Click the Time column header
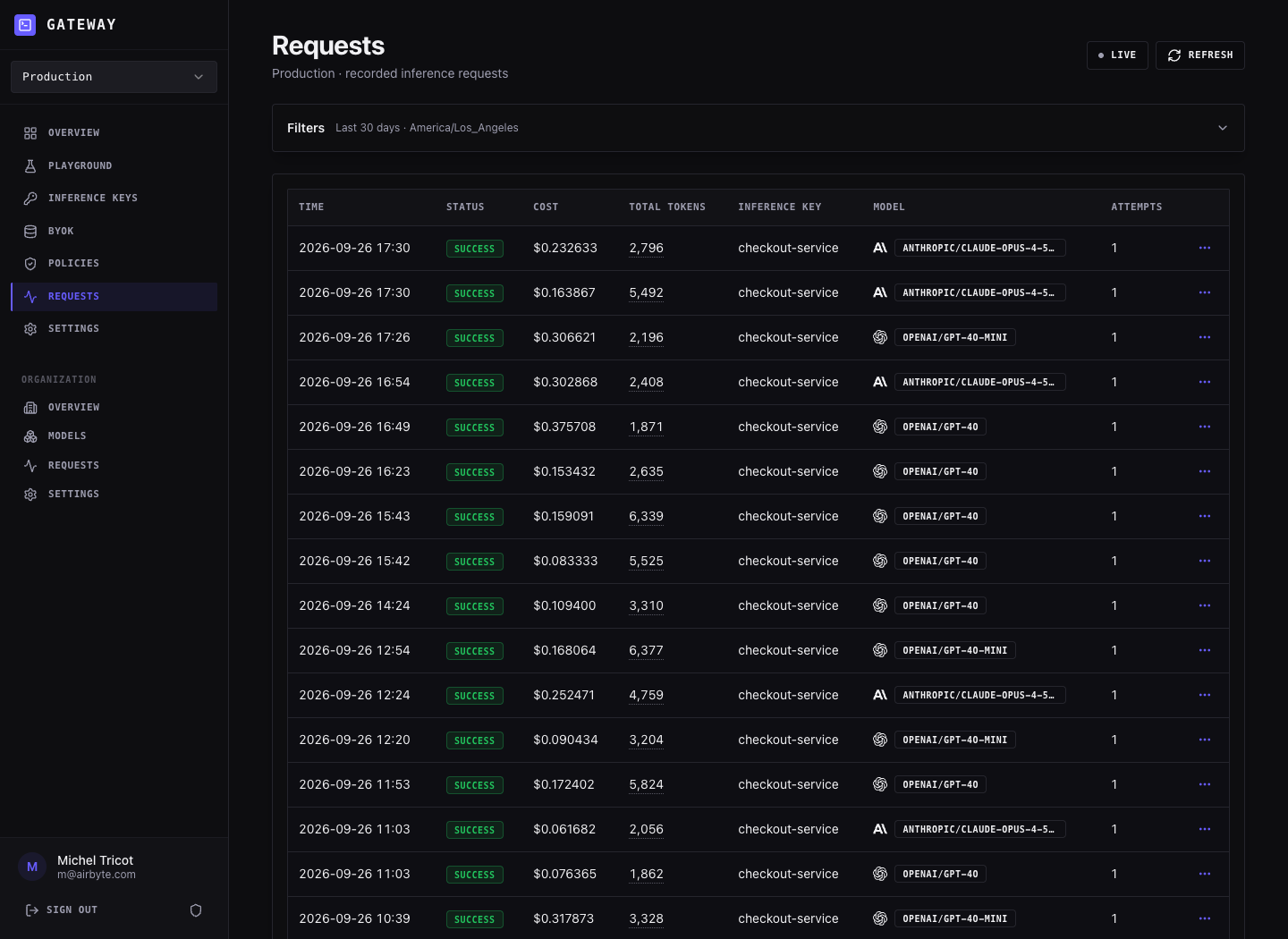Screen dimensions: 1288x939 [x=311, y=207]
